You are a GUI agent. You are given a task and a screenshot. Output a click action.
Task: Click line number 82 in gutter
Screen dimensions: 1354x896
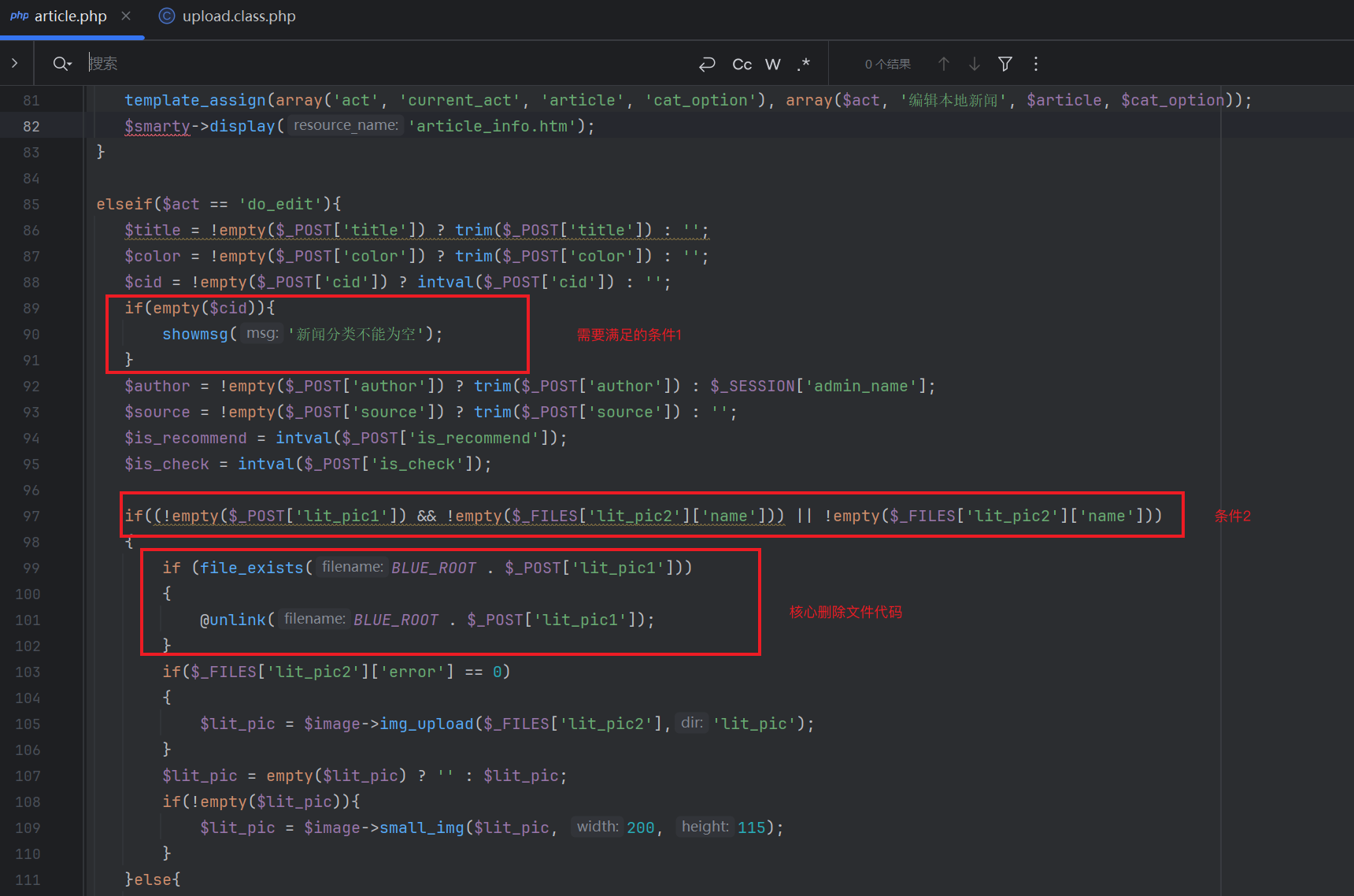click(x=31, y=126)
